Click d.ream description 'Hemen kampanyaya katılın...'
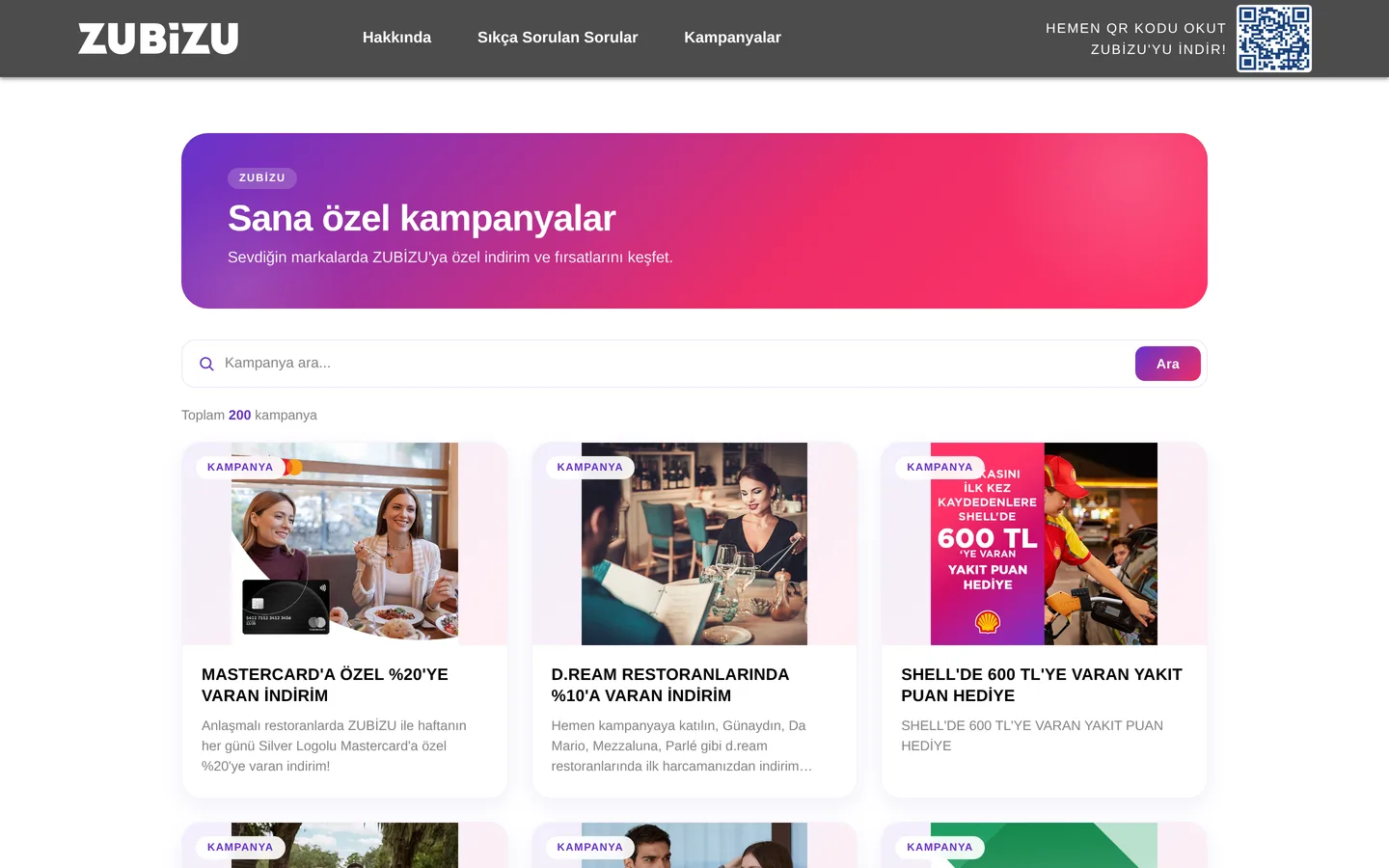The width and height of the screenshot is (1389, 868). (682, 746)
